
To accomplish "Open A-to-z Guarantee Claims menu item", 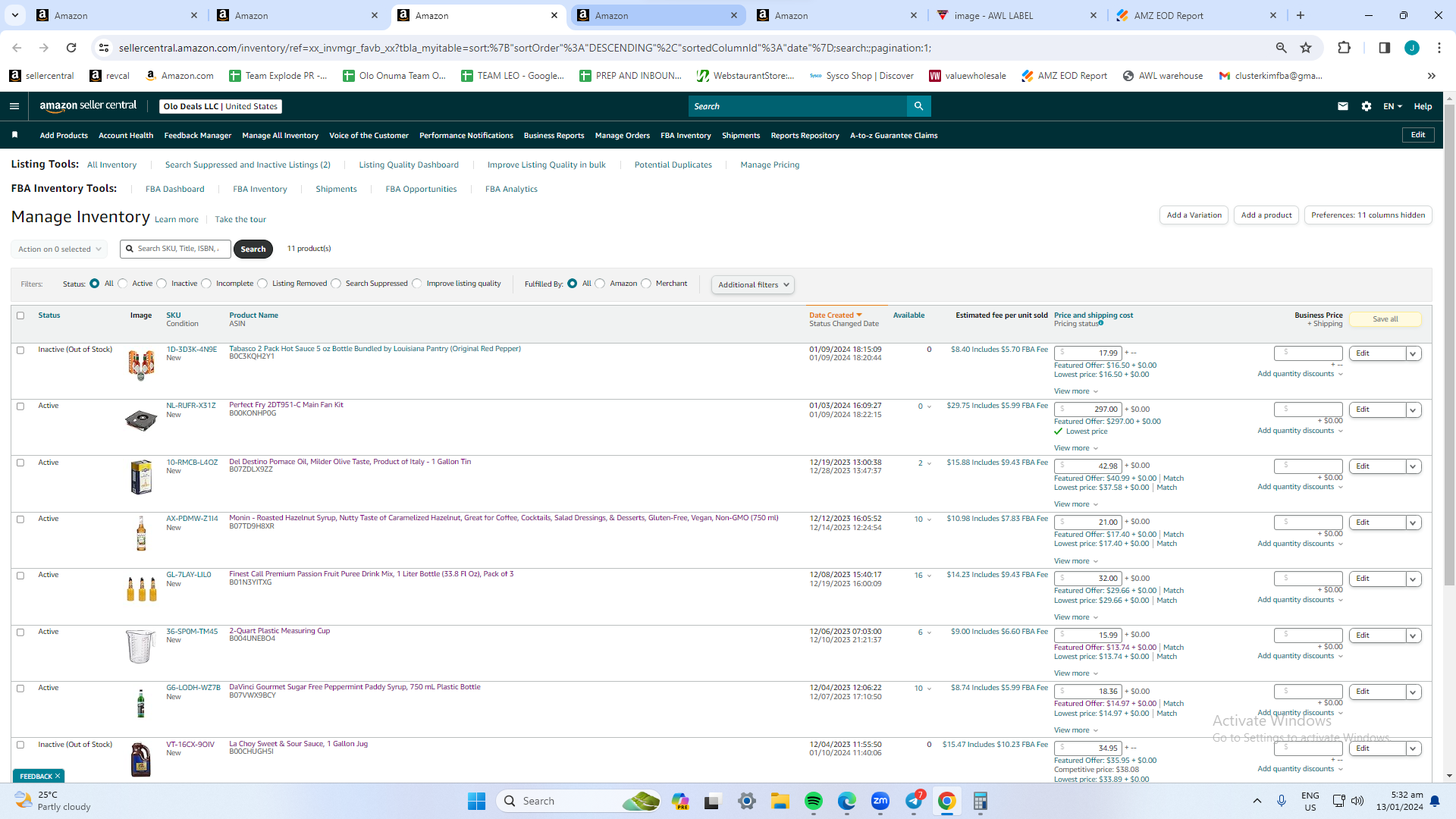I will (x=893, y=136).
